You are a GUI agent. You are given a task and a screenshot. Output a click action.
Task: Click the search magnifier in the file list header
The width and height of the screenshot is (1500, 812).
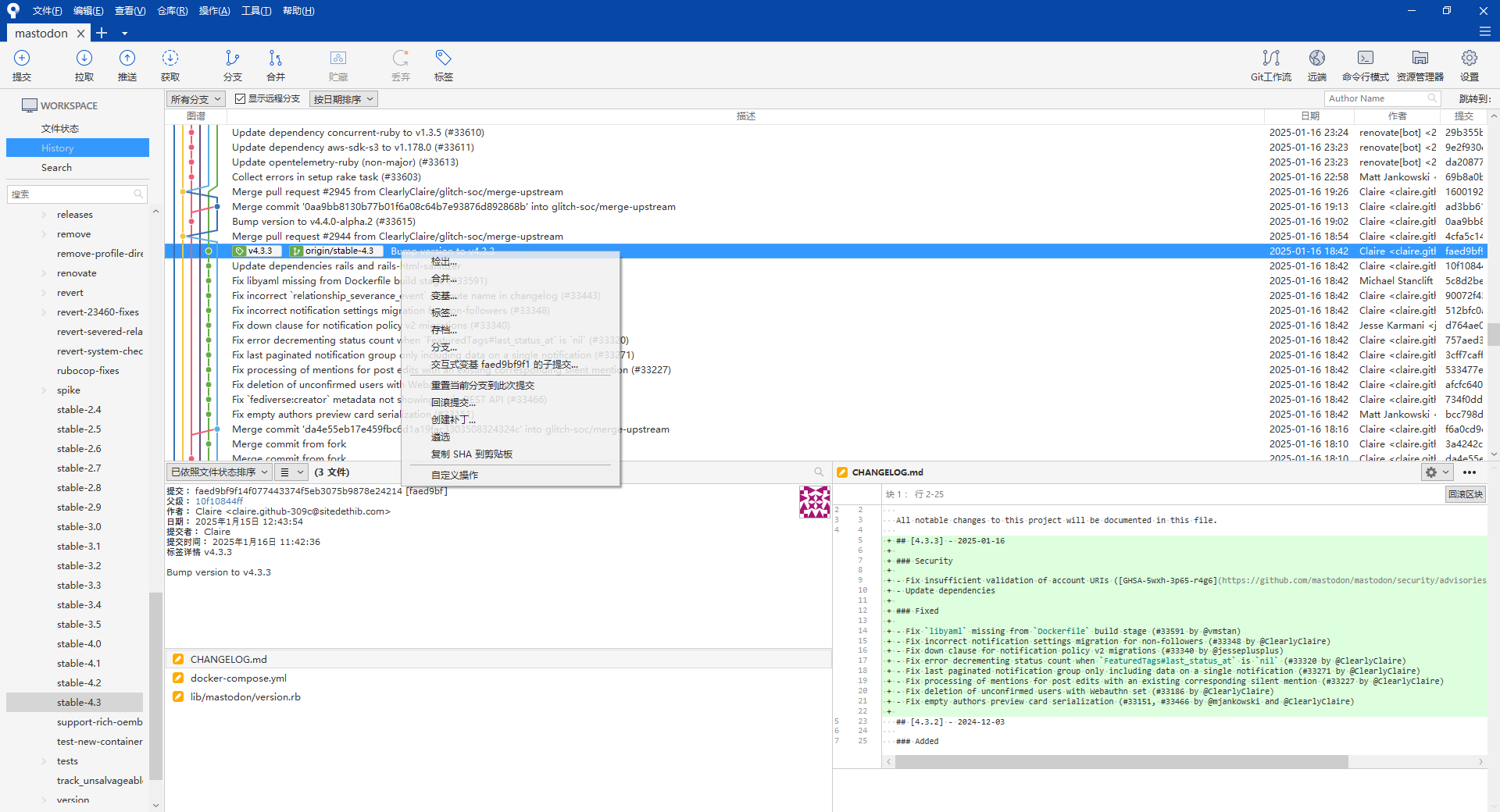click(819, 472)
